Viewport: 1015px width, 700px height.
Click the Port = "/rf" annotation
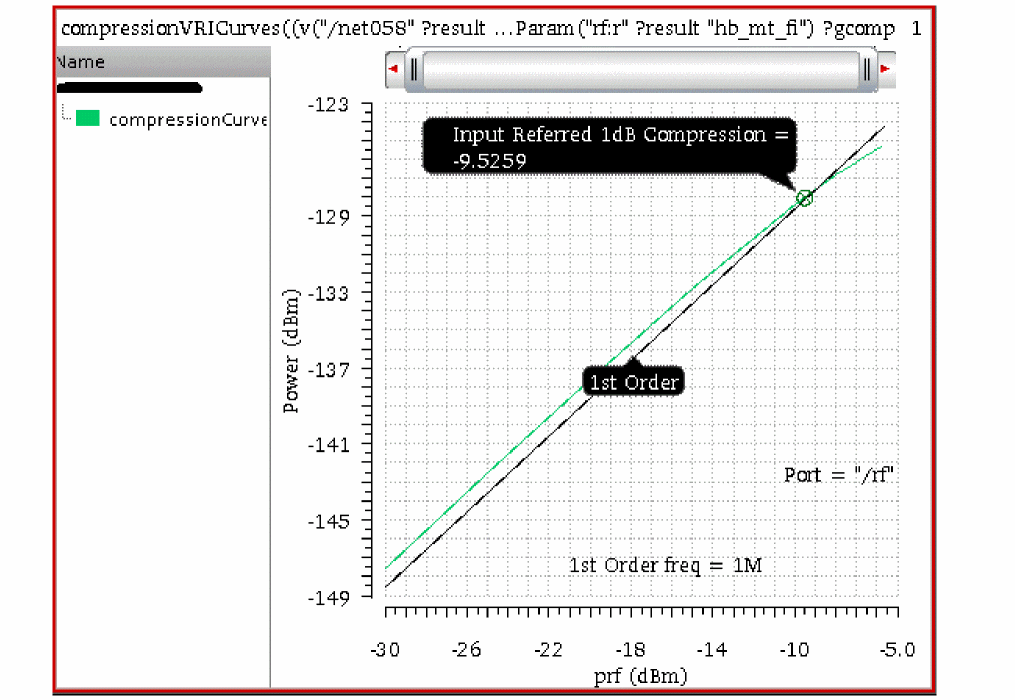click(838, 475)
